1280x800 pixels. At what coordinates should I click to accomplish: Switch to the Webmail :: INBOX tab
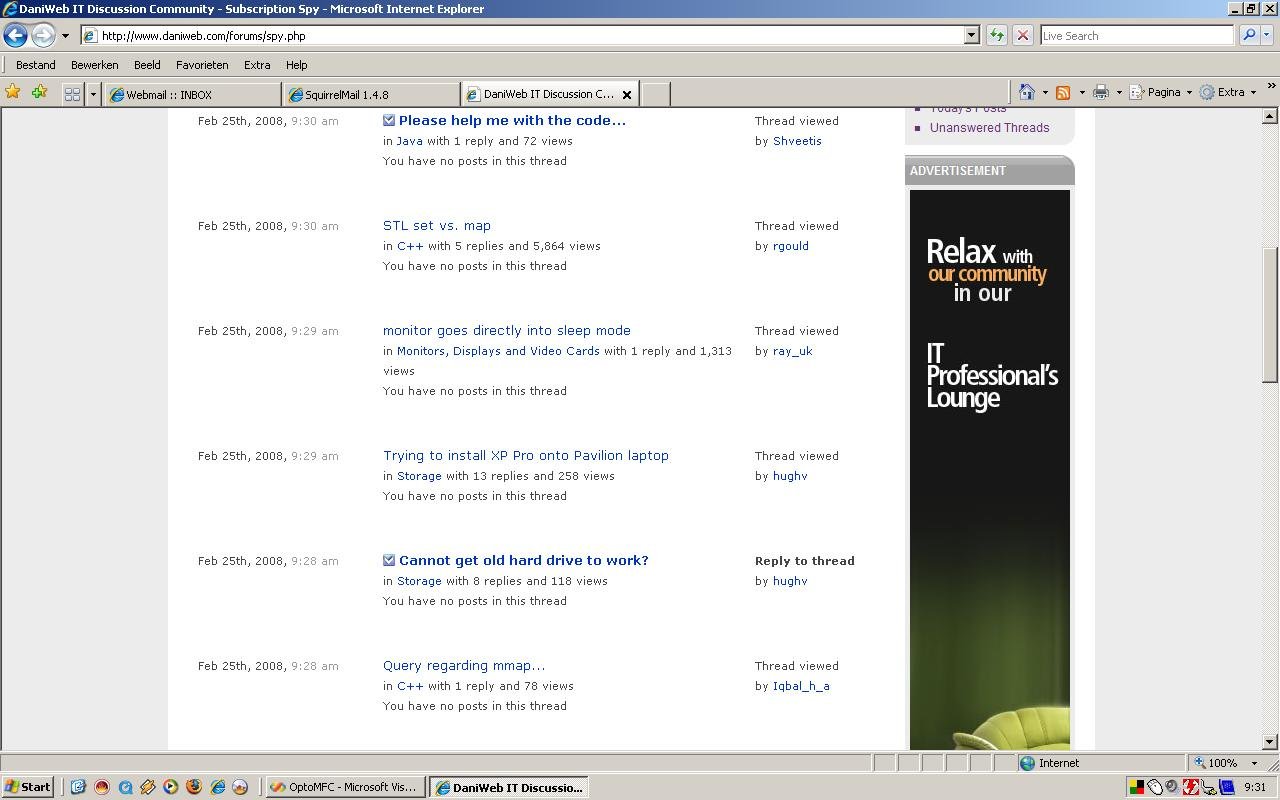coord(193,95)
